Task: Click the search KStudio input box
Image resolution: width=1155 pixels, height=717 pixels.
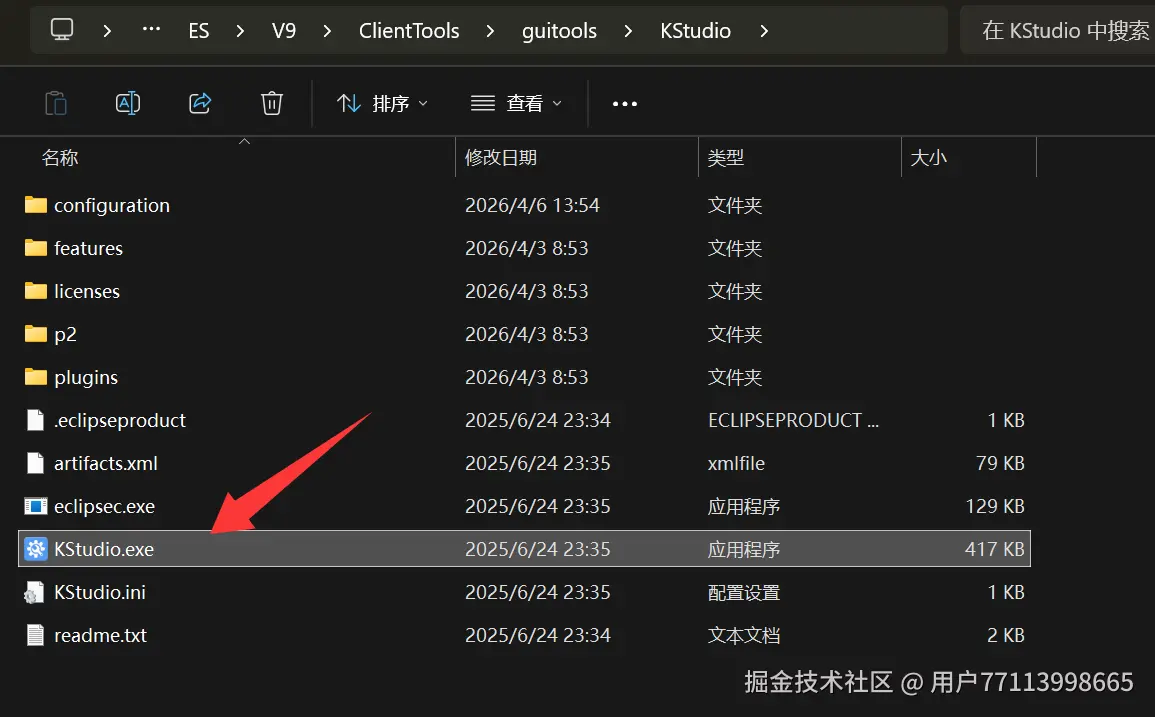Action: pyautogui.click(x=1058, y=30)
